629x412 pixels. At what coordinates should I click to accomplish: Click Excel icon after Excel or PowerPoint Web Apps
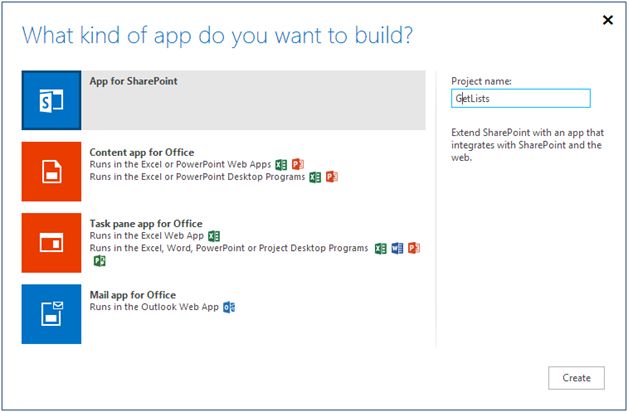point(281,164)
